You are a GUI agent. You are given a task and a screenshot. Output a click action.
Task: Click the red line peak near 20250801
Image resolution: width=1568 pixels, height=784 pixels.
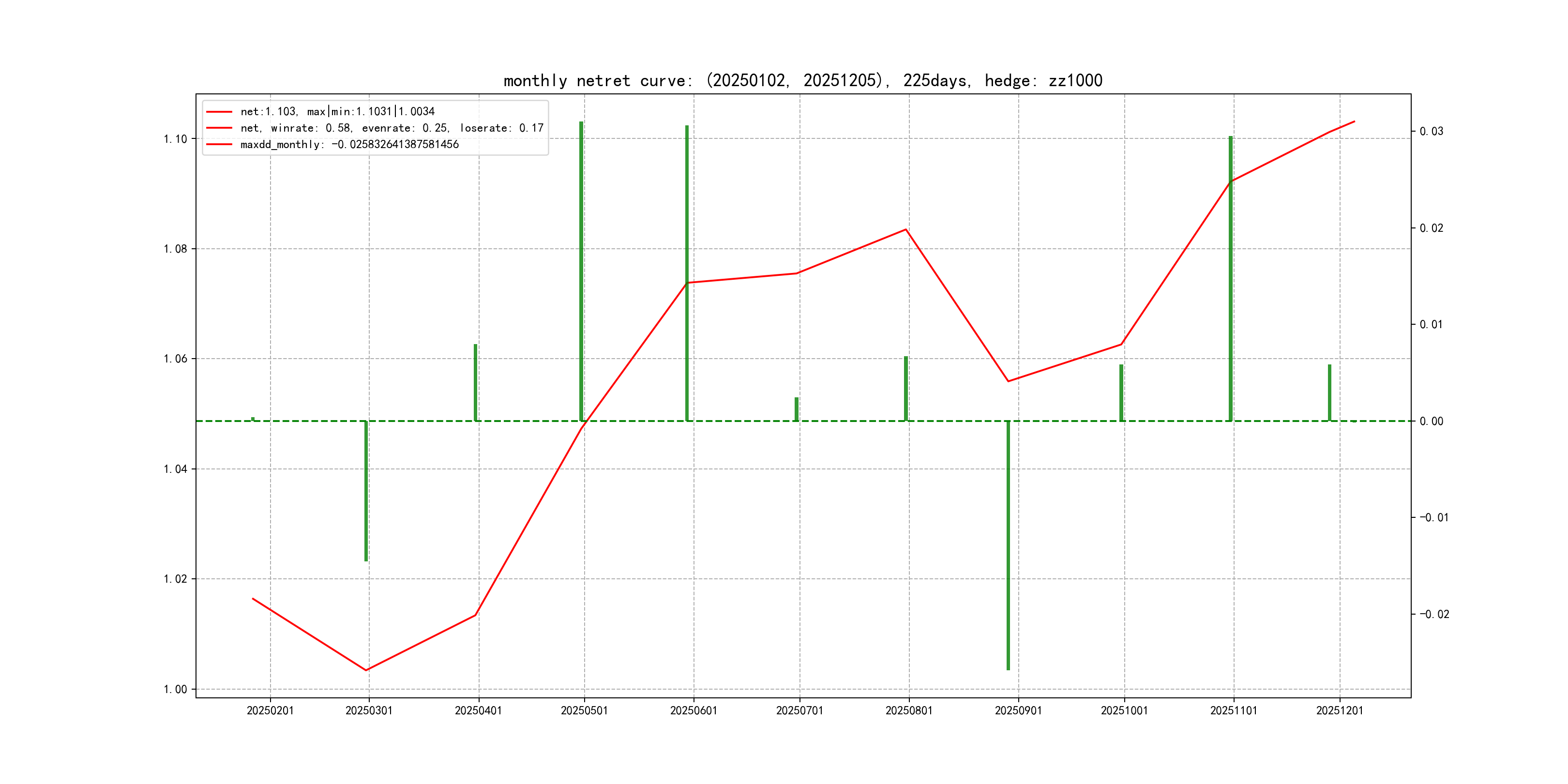pyautogui.click(x=906, y=229)
